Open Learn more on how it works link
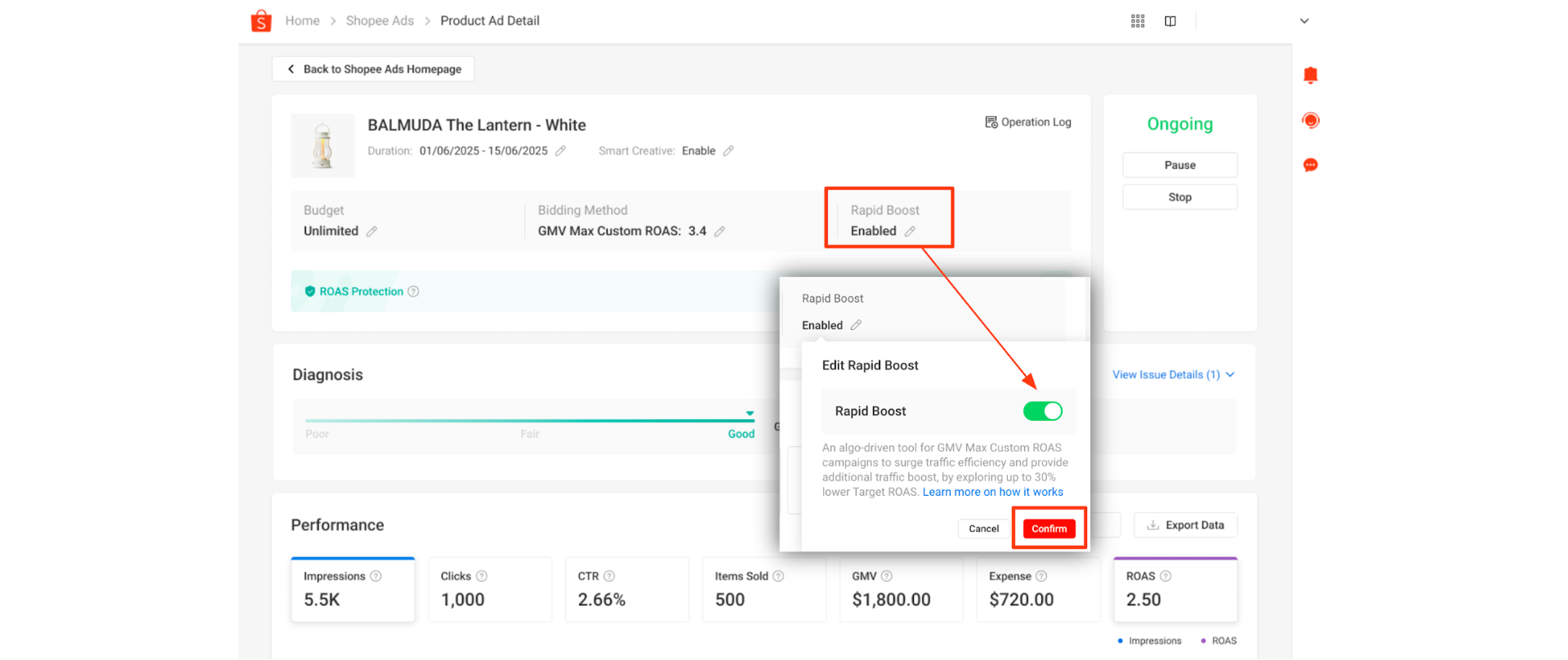Image resolution: width=1568 pixels, height=660 pixels. [992, 492]
